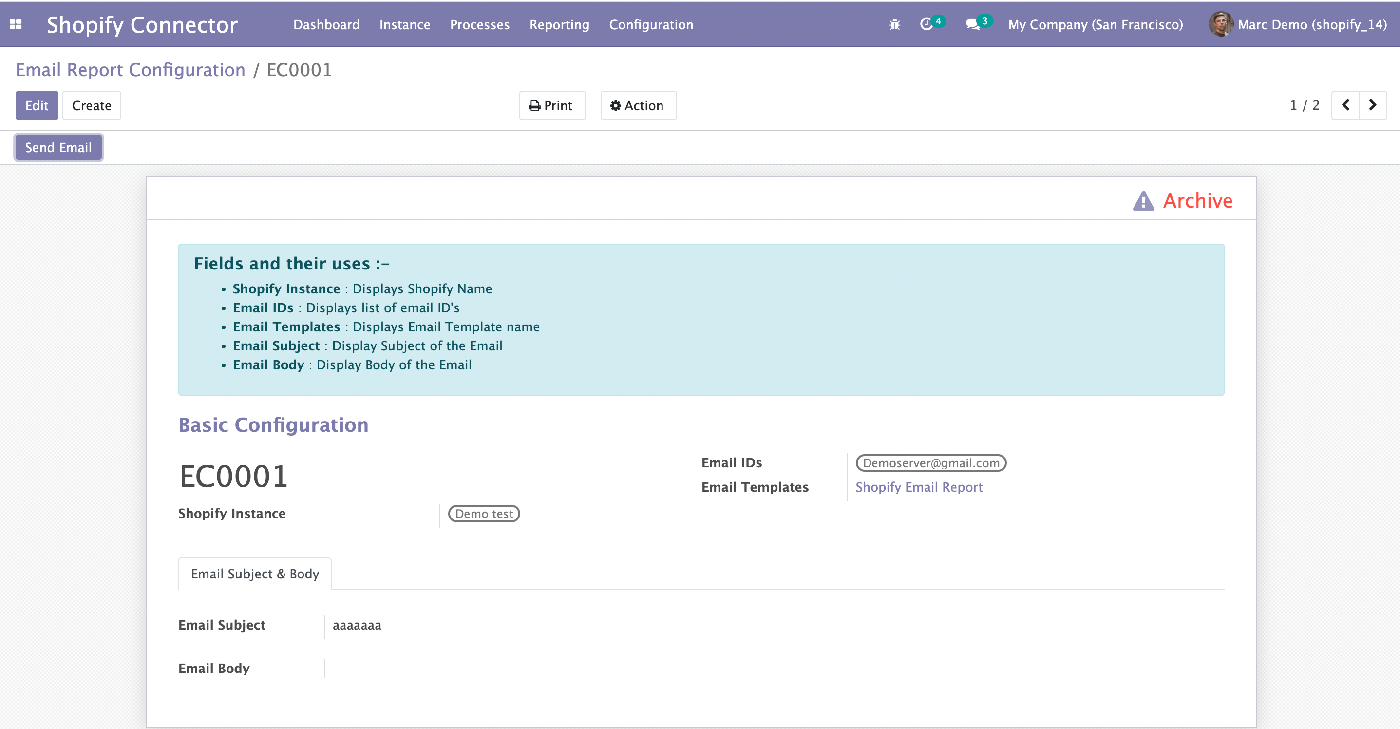Click the Archive label
Screen dimensions: 1400x729
coord(1197,201)
